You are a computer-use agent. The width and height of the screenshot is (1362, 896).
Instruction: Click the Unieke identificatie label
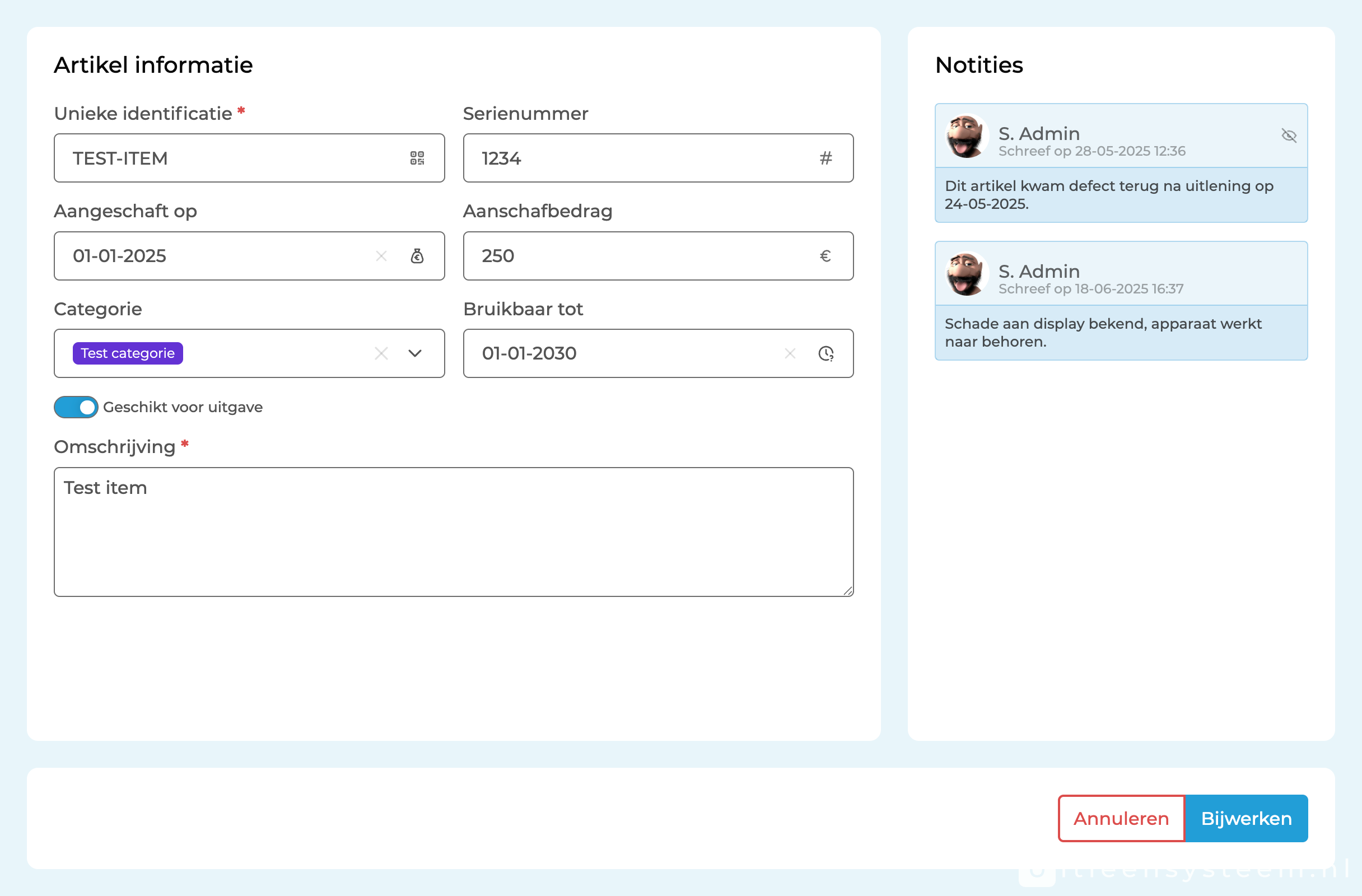click(143, 114)
